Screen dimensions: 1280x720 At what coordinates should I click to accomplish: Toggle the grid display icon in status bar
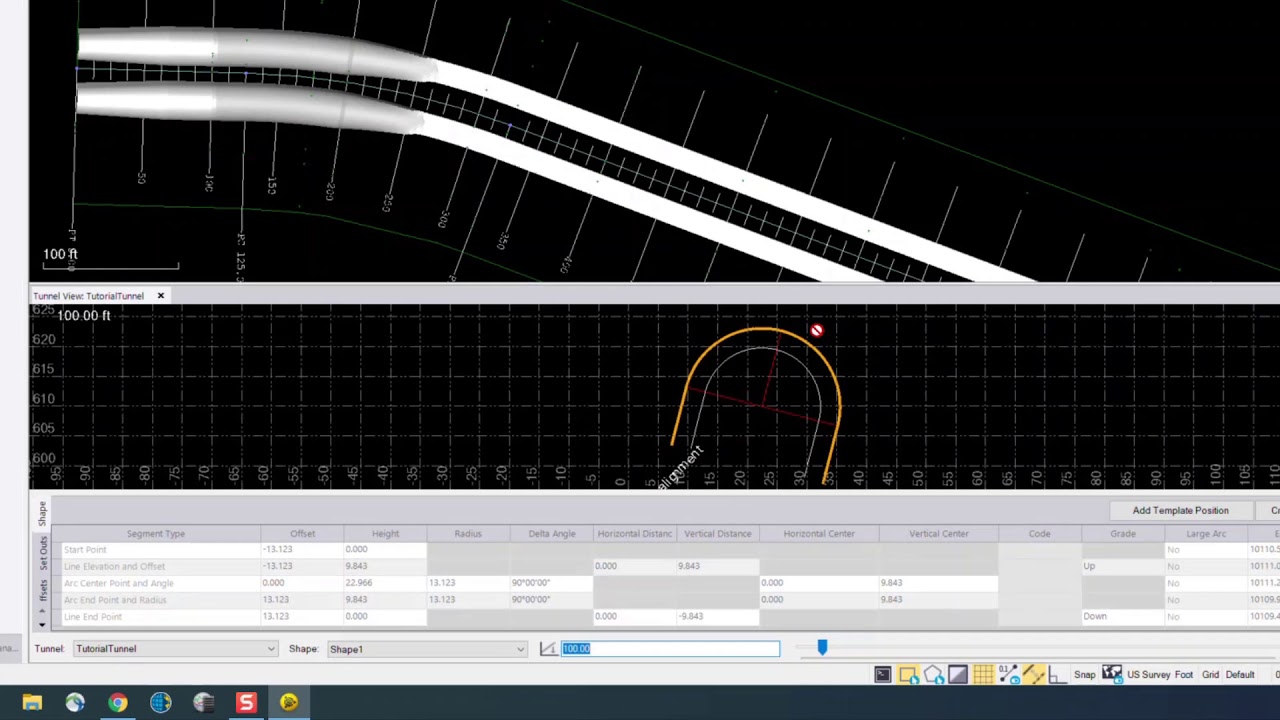tap(983, 675)
